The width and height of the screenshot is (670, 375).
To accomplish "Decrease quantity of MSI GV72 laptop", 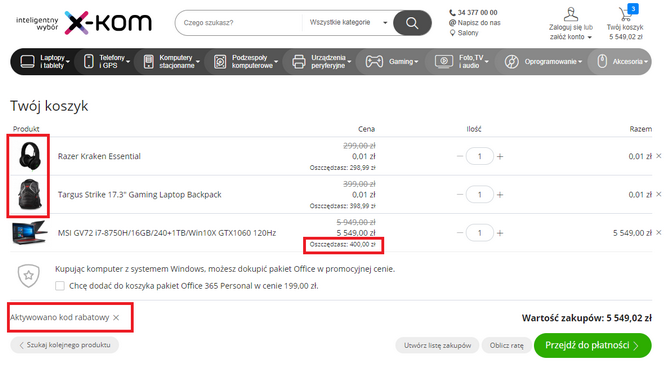I will pos(460,233).
